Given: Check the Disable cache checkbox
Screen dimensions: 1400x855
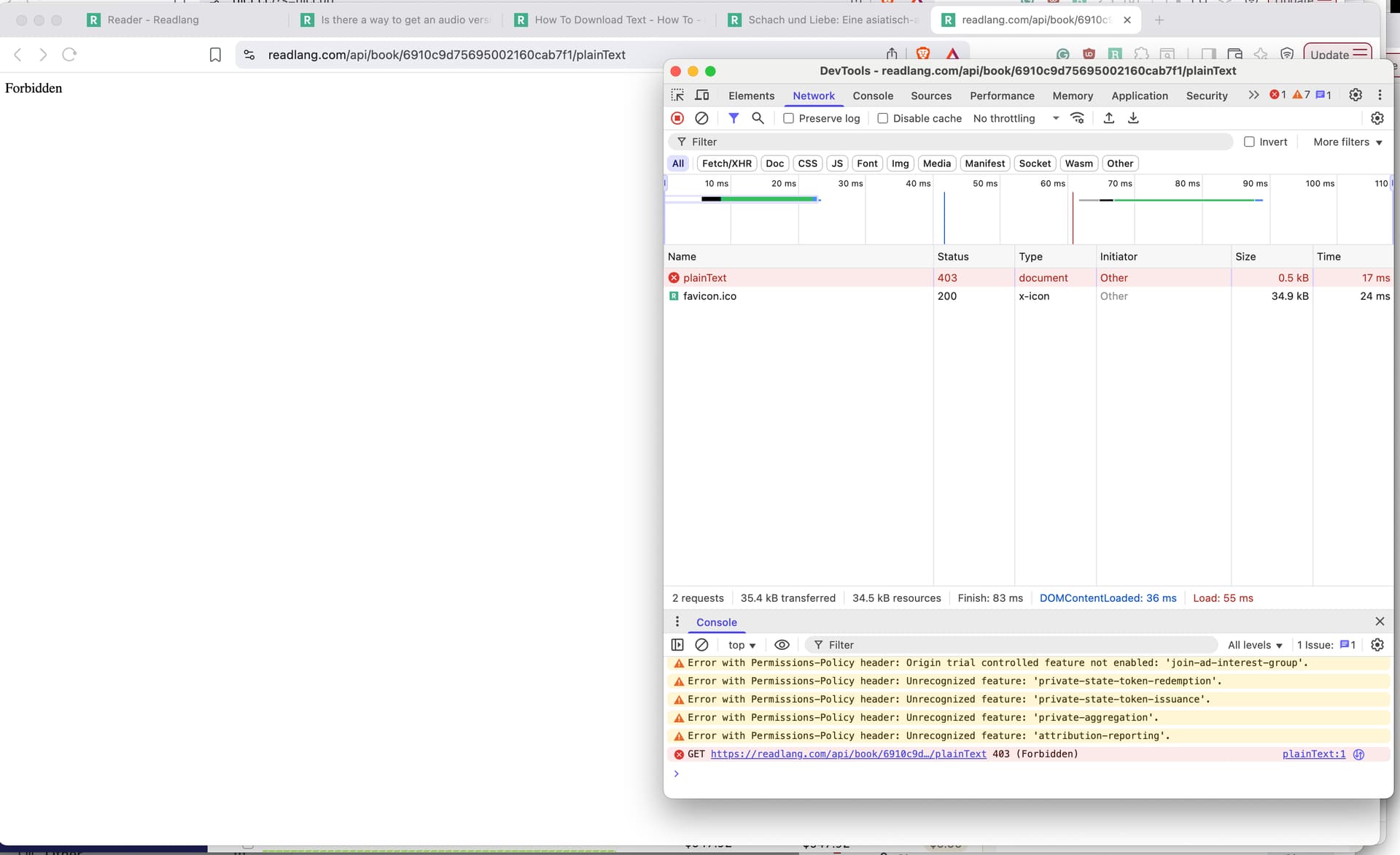Looking at the screenshot, I should click(x=882, y=118).
